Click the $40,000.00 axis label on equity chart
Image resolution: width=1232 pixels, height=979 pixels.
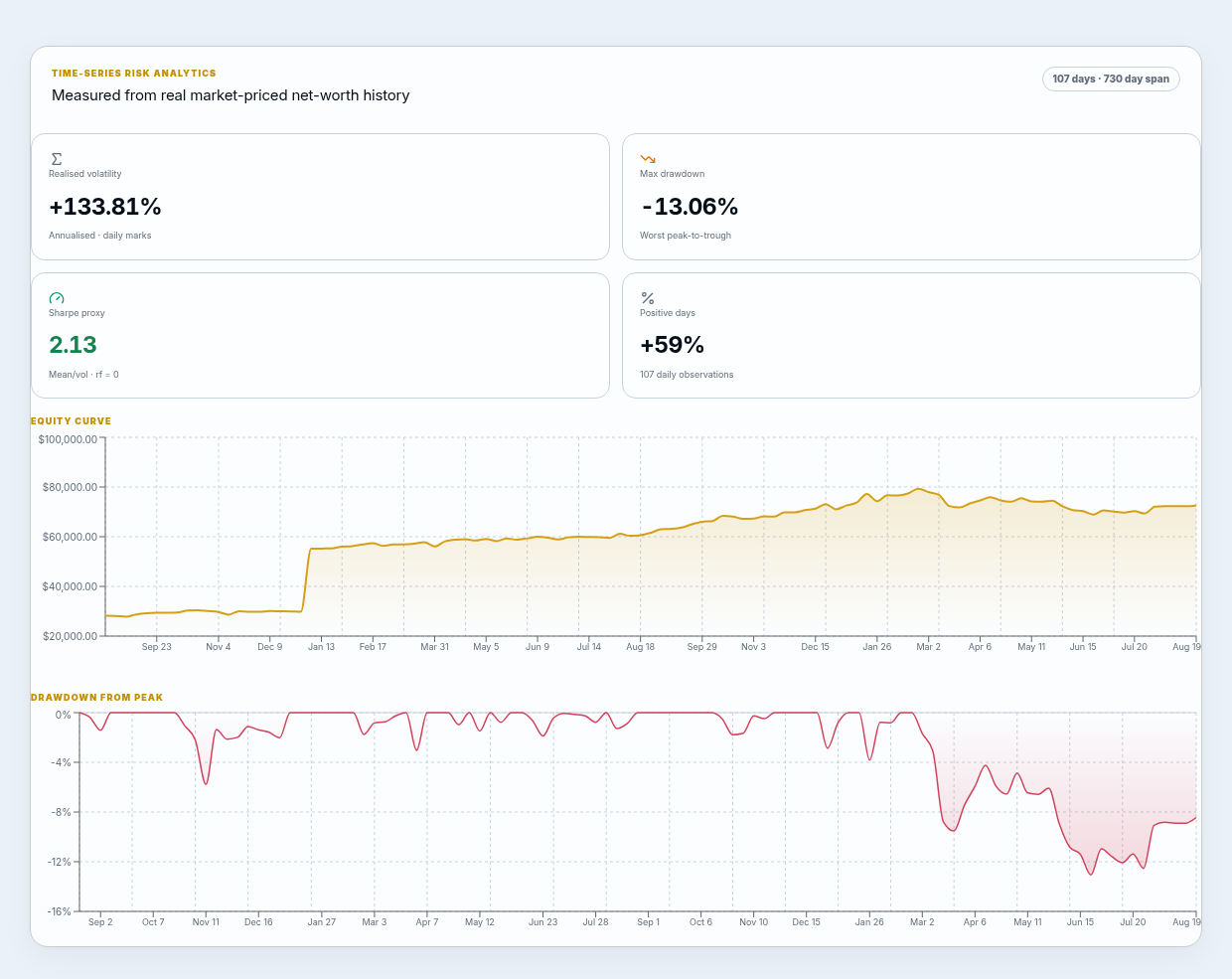point(70,587)
